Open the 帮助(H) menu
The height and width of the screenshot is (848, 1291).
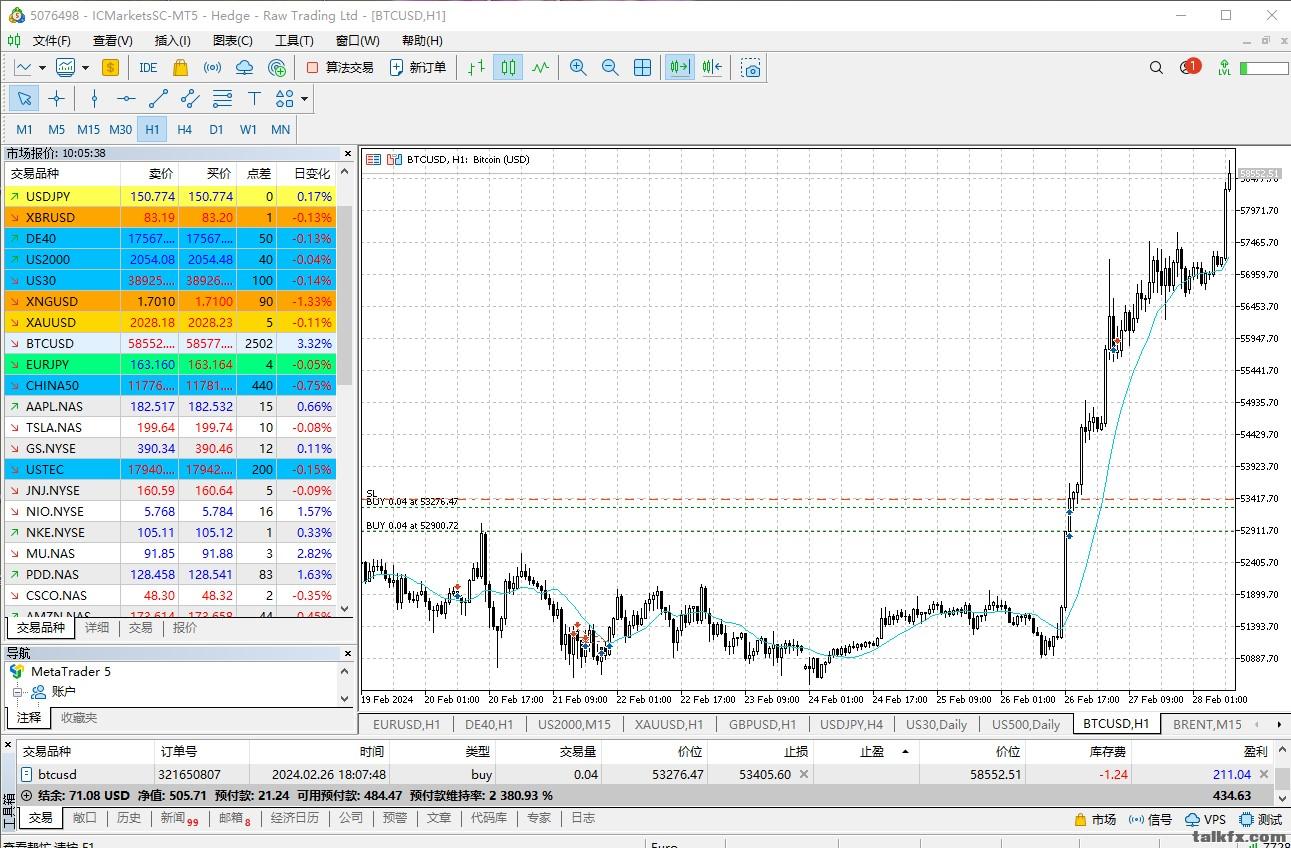[x=421, y=41]
